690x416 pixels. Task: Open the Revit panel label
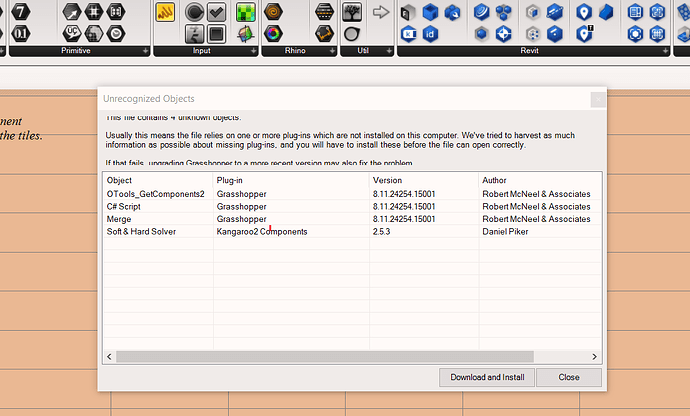(529, 51)
